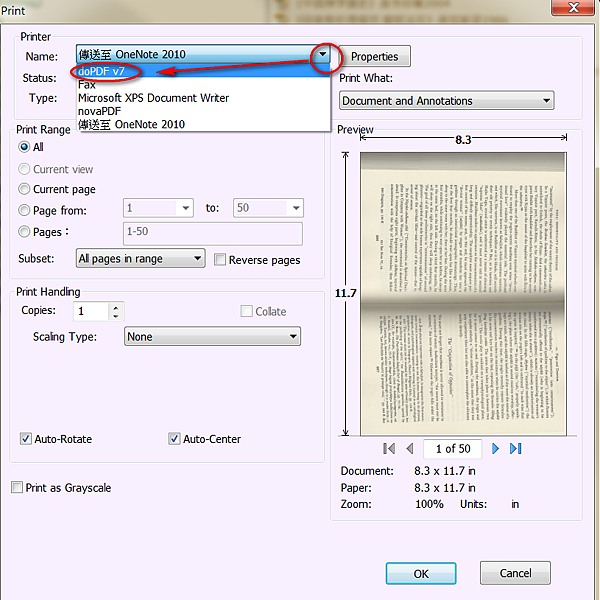The image size is (600, 600).
Task: Choose Fax from printer list
Action: [x=204, y=85]
